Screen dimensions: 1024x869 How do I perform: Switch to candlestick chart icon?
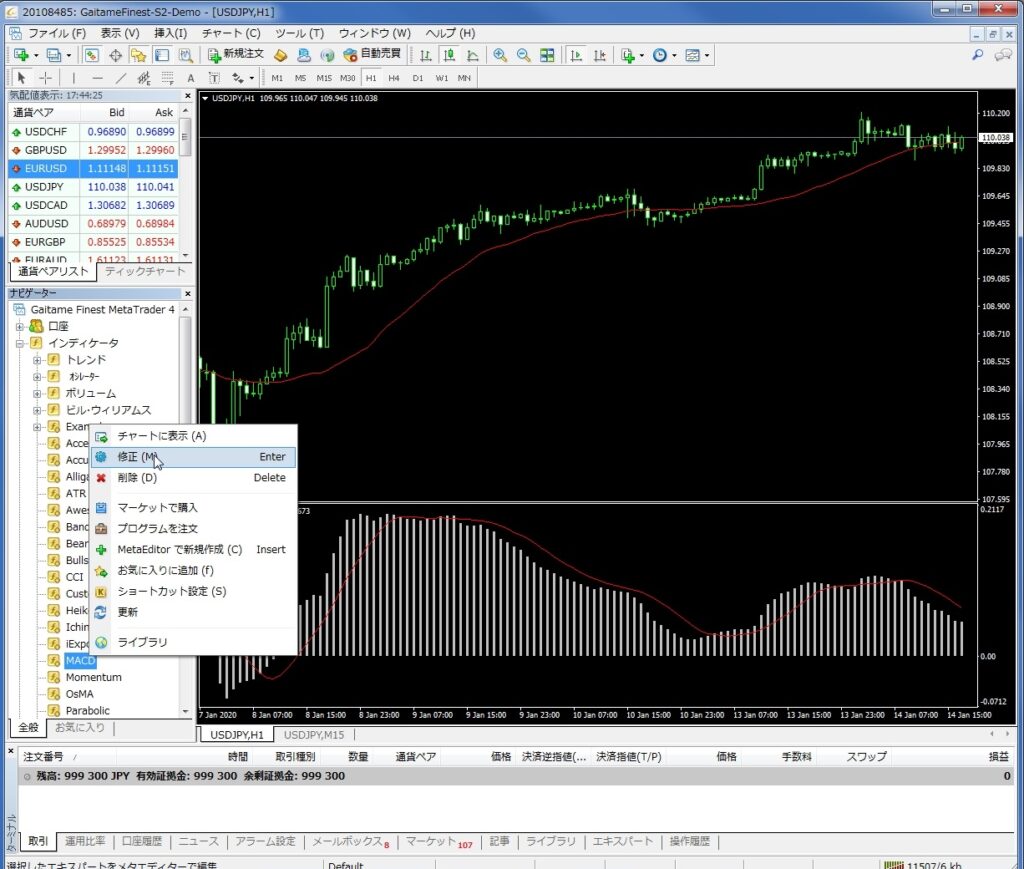click(x=449, y=55)
